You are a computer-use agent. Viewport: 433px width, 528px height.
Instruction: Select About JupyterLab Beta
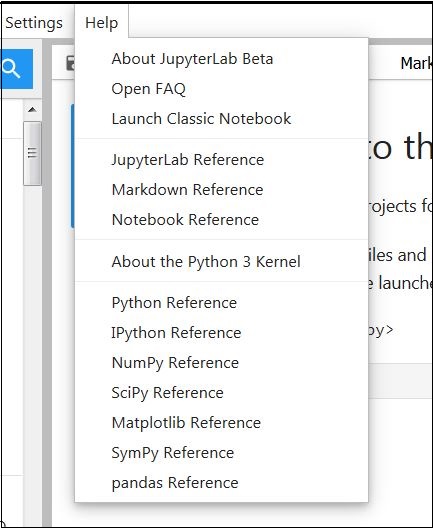tap(221, 59)
